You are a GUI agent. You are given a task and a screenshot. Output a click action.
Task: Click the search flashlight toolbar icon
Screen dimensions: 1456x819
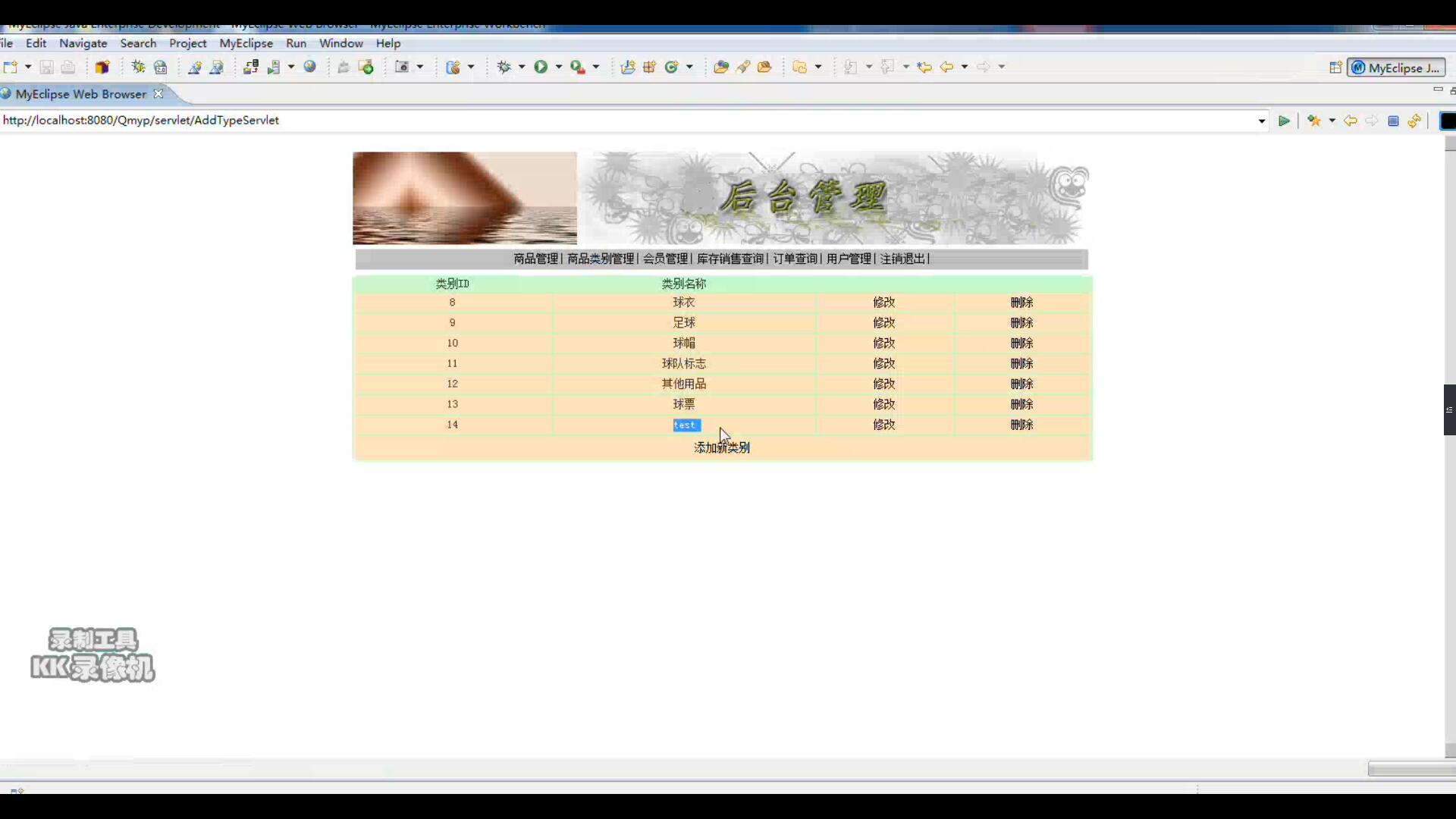click(743, 67)
